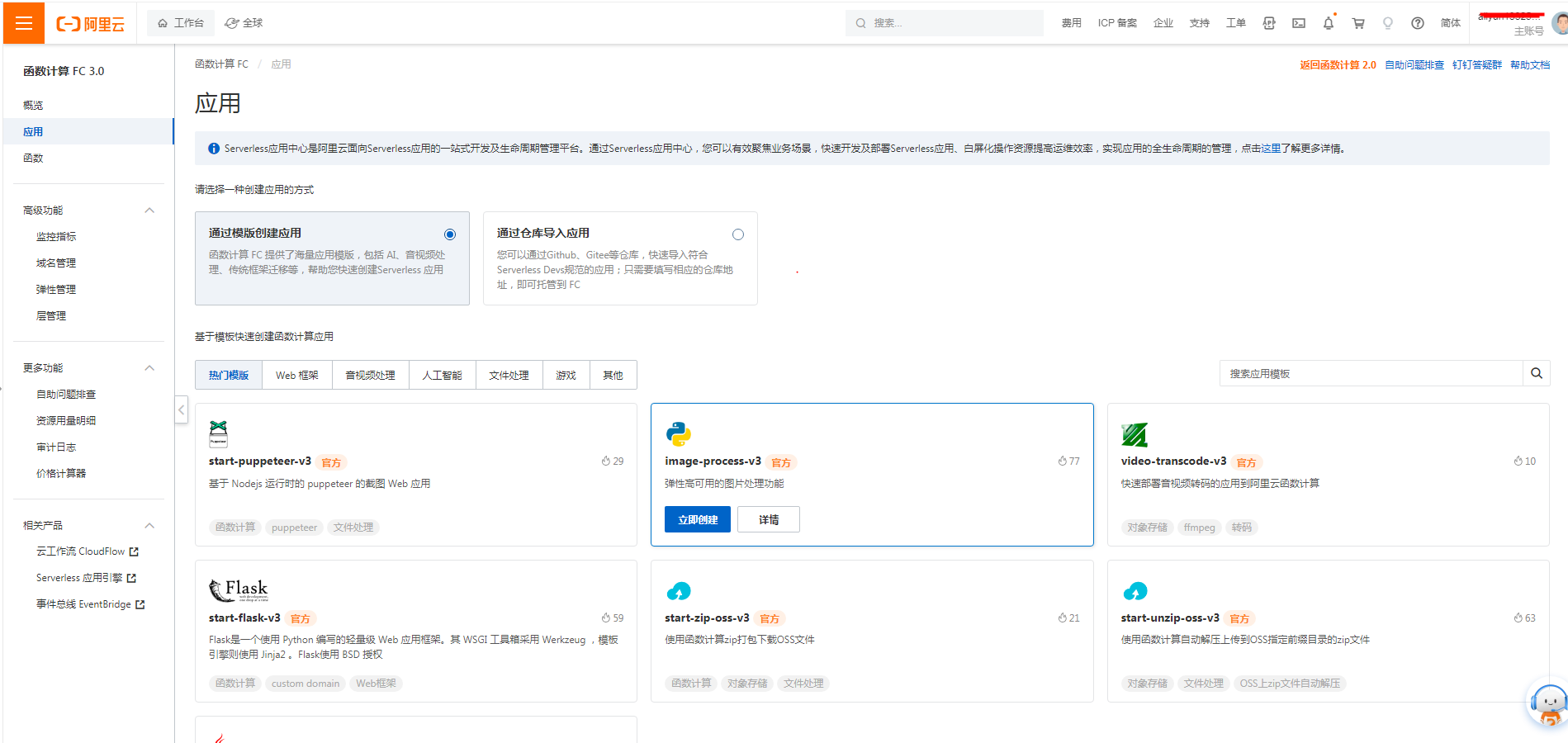Open the 费用 header menu

(x=1072, y=23)
